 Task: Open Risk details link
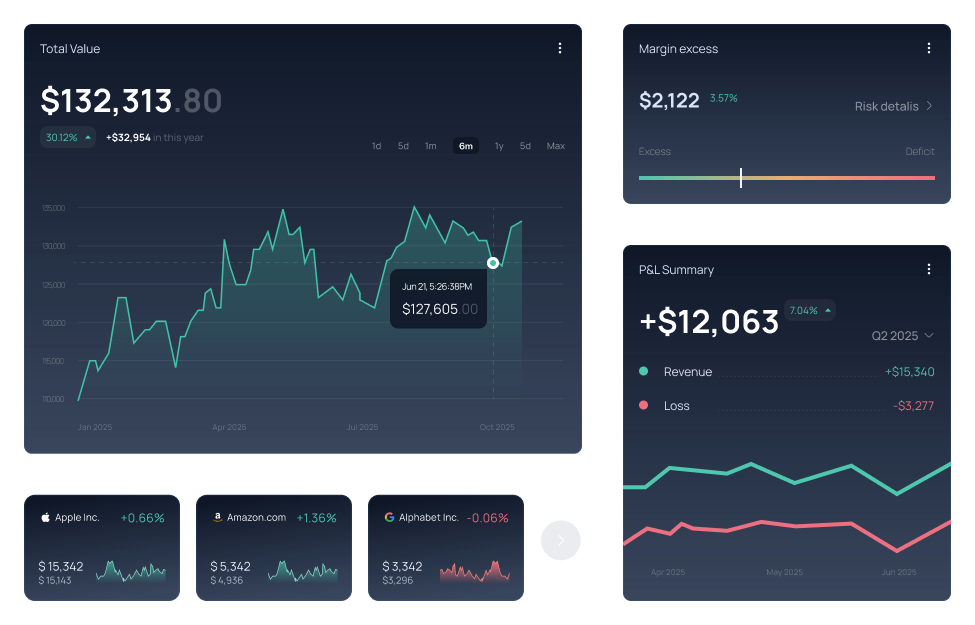(x=888, y=106)
